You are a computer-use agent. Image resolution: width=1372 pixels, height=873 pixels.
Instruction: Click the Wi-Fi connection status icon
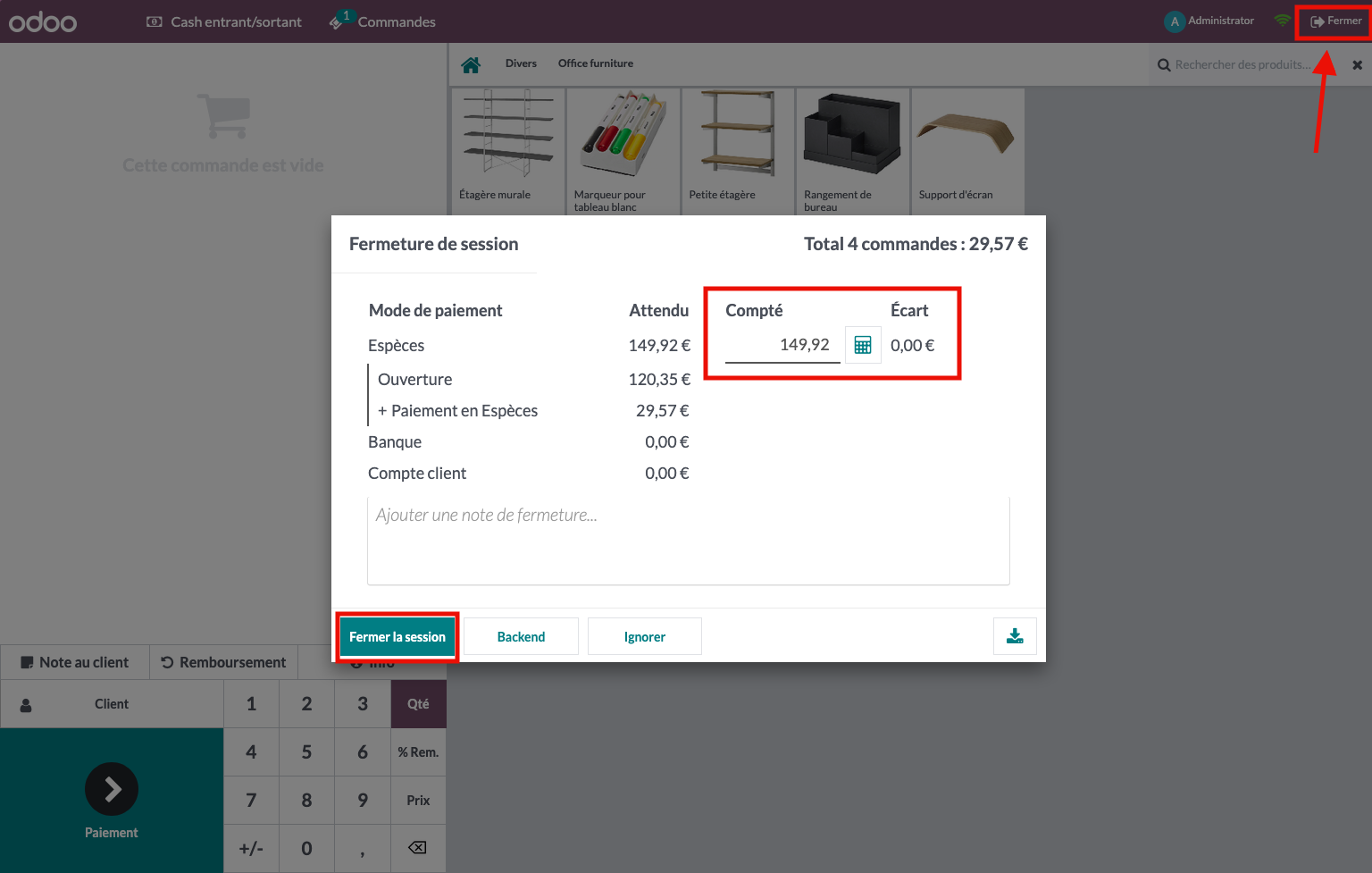point(1282,21)
